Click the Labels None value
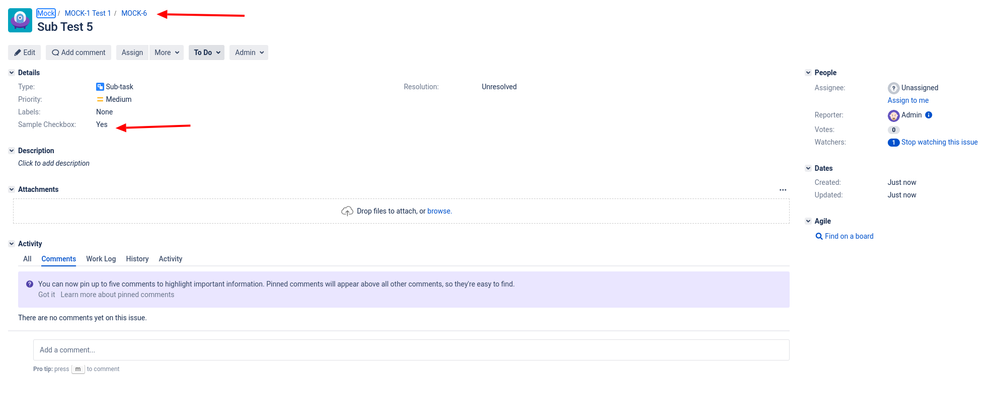Viewport: 999px width, 411px height. click(104, 112)
